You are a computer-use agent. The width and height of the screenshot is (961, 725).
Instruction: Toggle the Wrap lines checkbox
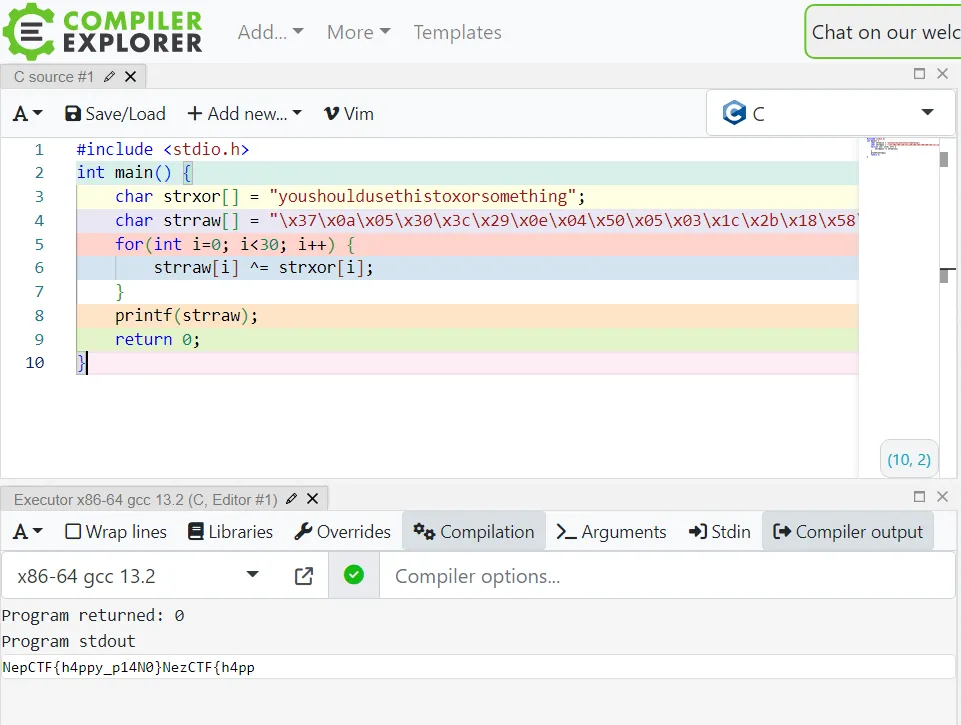73,532
